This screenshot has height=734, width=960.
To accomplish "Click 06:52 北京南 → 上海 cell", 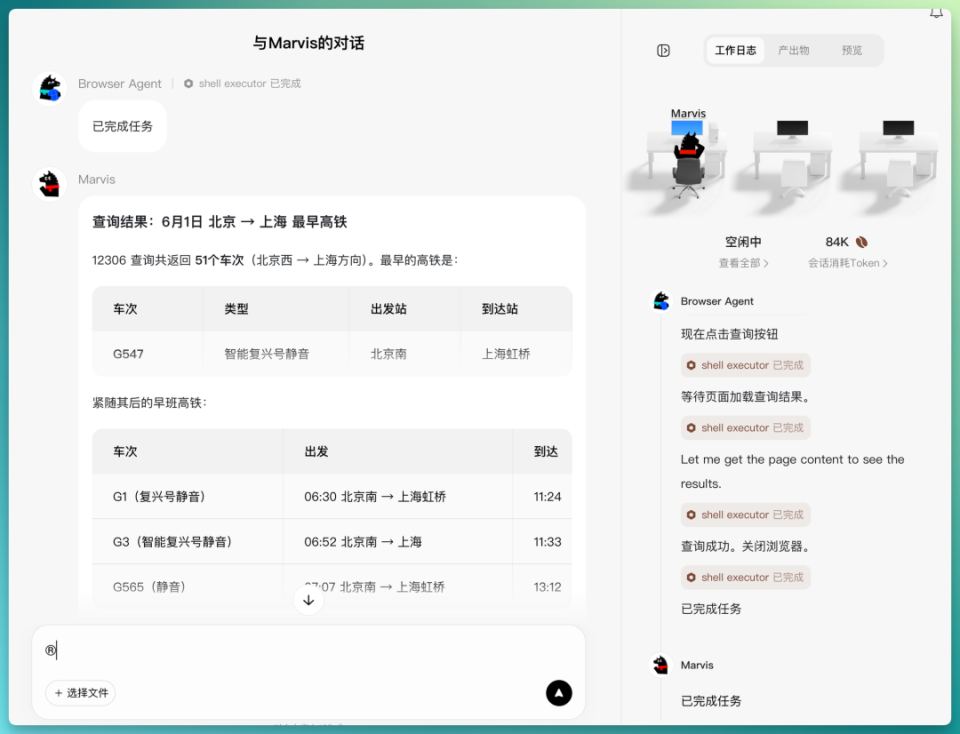I will tap(398, 542).
